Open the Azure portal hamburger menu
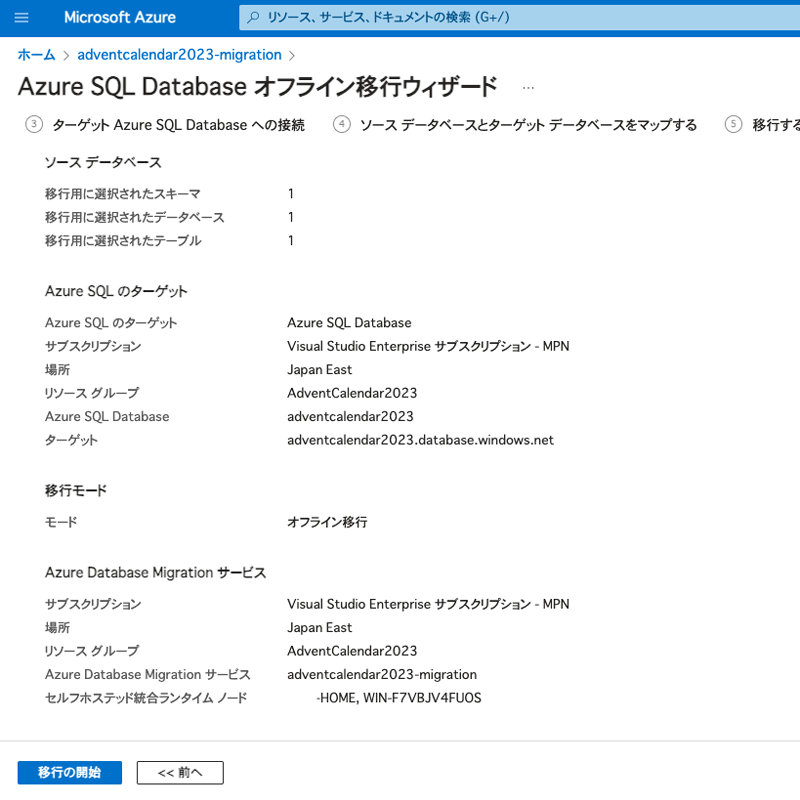The width and height of the screenshot is (800, 800). (21, 18)
